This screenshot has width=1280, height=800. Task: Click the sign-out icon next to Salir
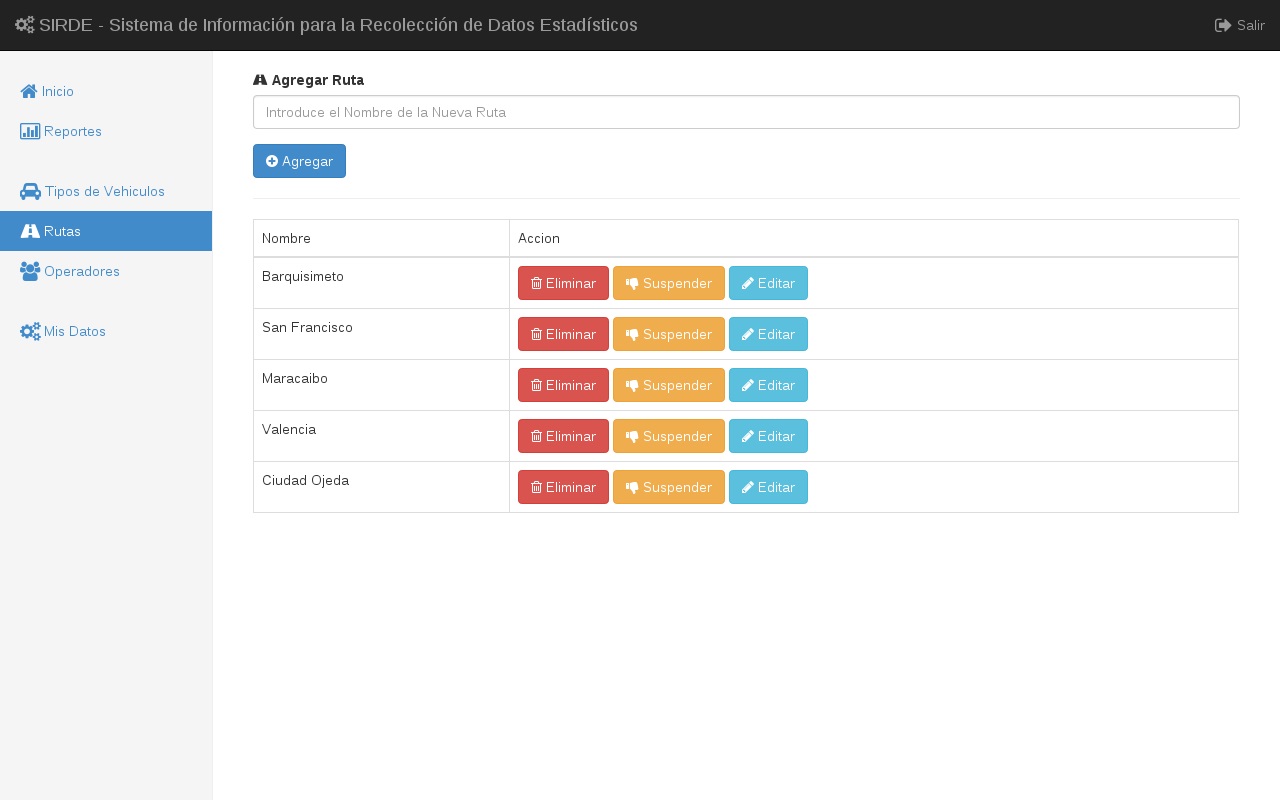point(1223,25)
